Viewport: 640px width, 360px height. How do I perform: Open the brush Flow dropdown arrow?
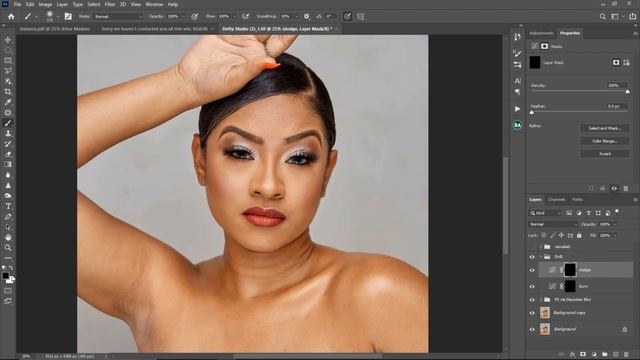click(x=234, y=17)
